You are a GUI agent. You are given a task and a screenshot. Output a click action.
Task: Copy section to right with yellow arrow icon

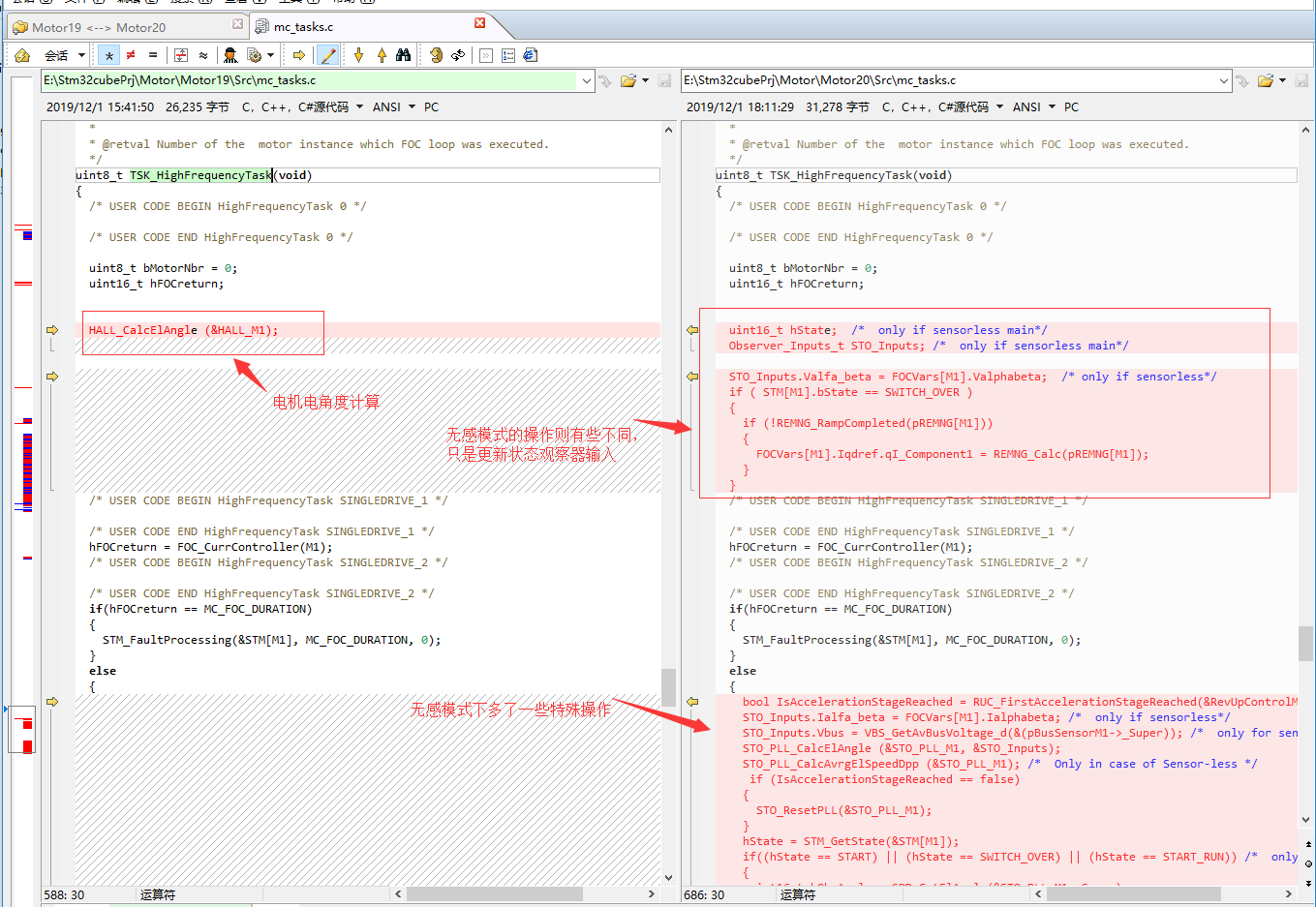point(298,55)
